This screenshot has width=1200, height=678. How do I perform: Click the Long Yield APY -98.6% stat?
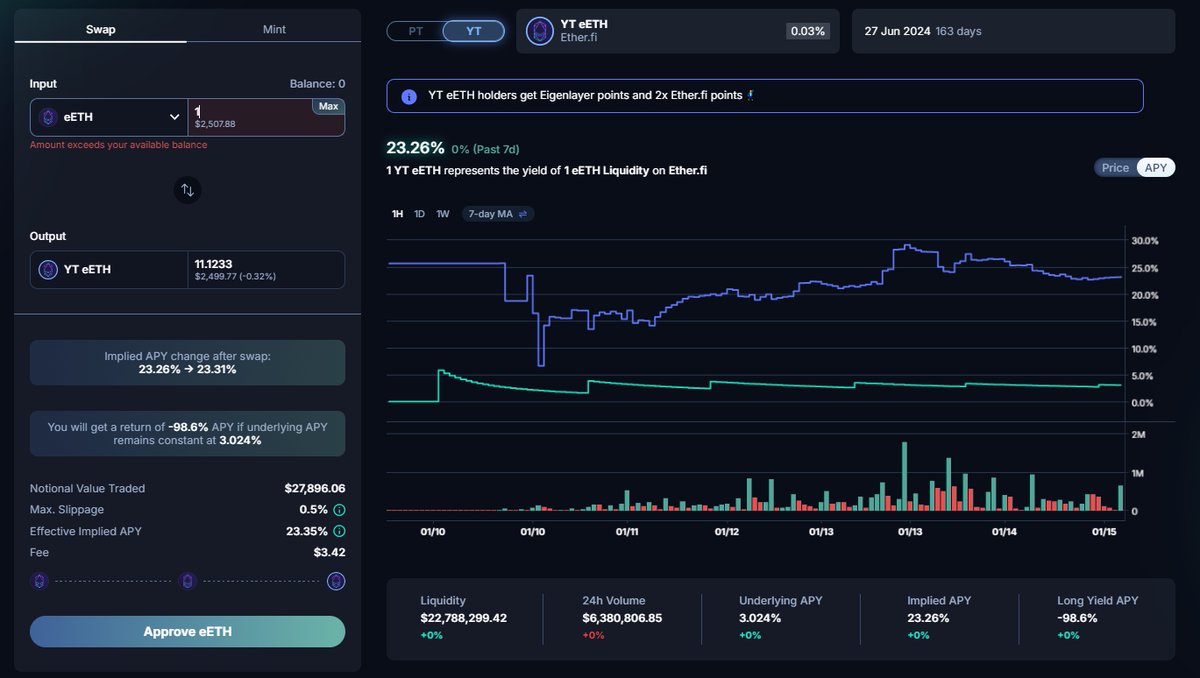(1098, 618)
